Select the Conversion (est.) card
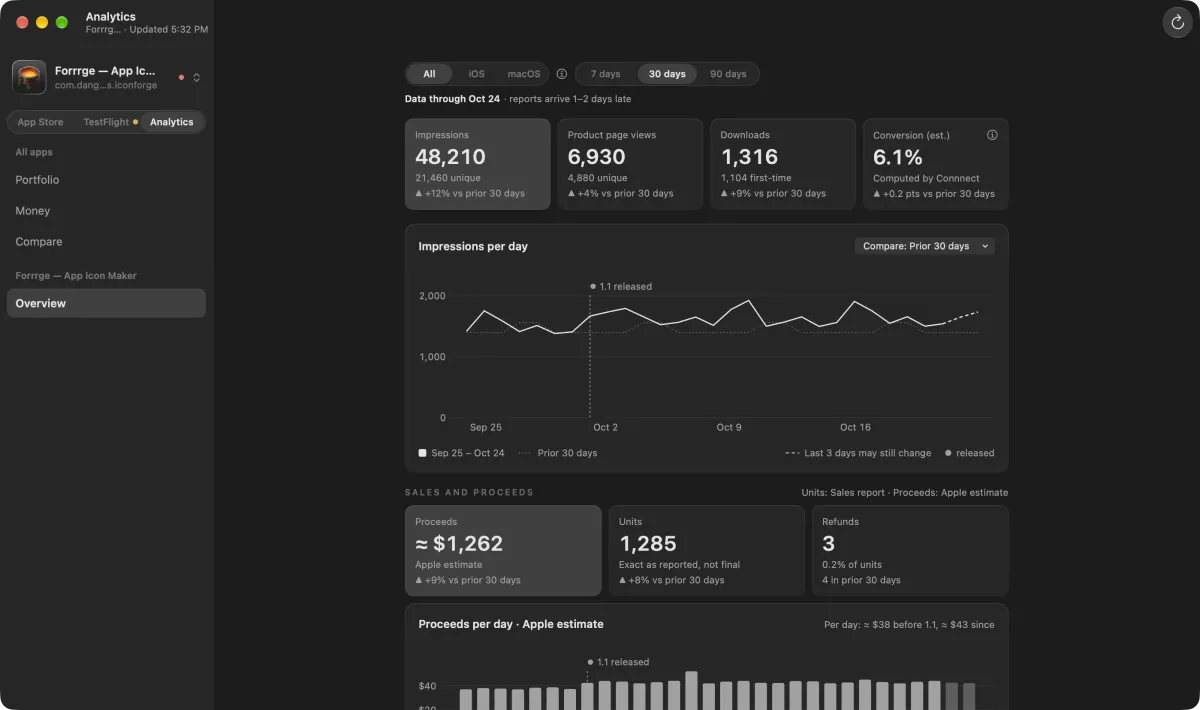This screenshot has width=1200, height=710. tap(936, 164)
